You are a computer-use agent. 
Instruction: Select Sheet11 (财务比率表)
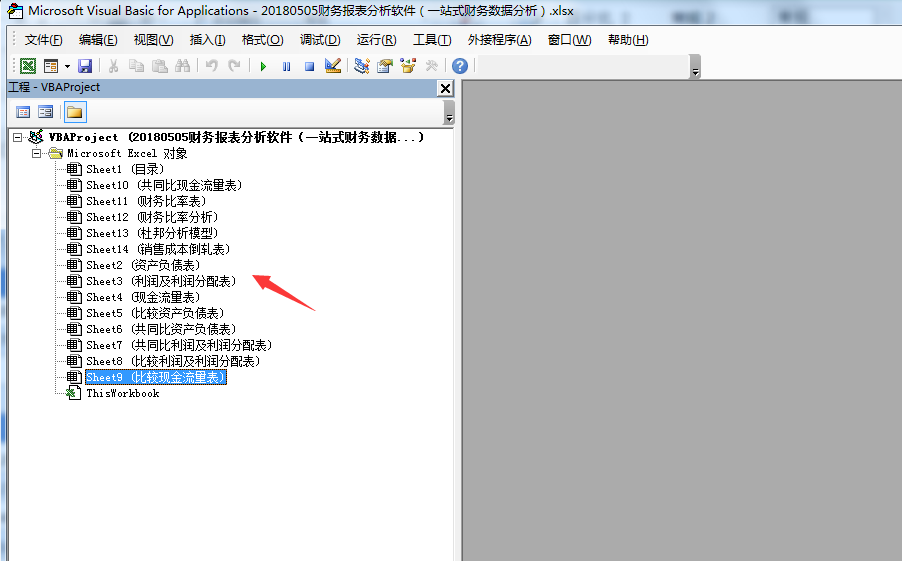[146, 201]
